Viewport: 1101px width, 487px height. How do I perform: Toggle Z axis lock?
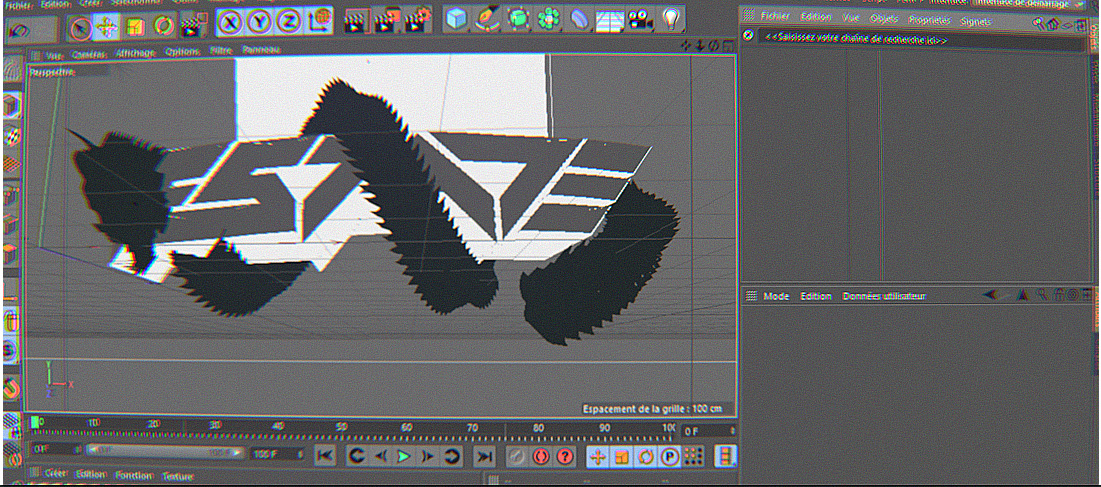pyautogui.click(x=289, y=22)
